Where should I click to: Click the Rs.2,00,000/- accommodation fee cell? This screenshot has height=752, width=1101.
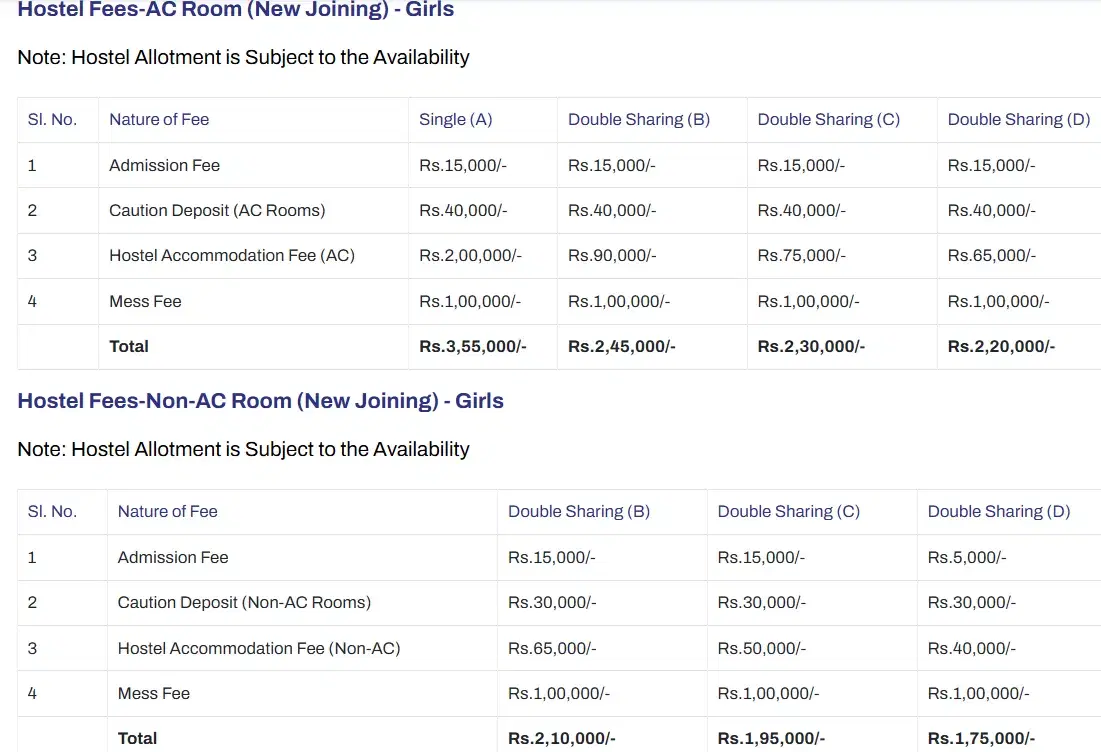point(470,255)
